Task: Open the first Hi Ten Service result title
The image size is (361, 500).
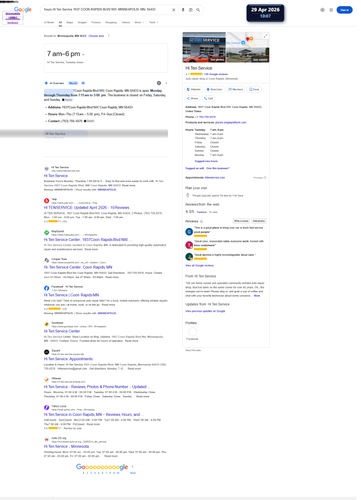Action: pyautogui.click(x=56, y=176)
